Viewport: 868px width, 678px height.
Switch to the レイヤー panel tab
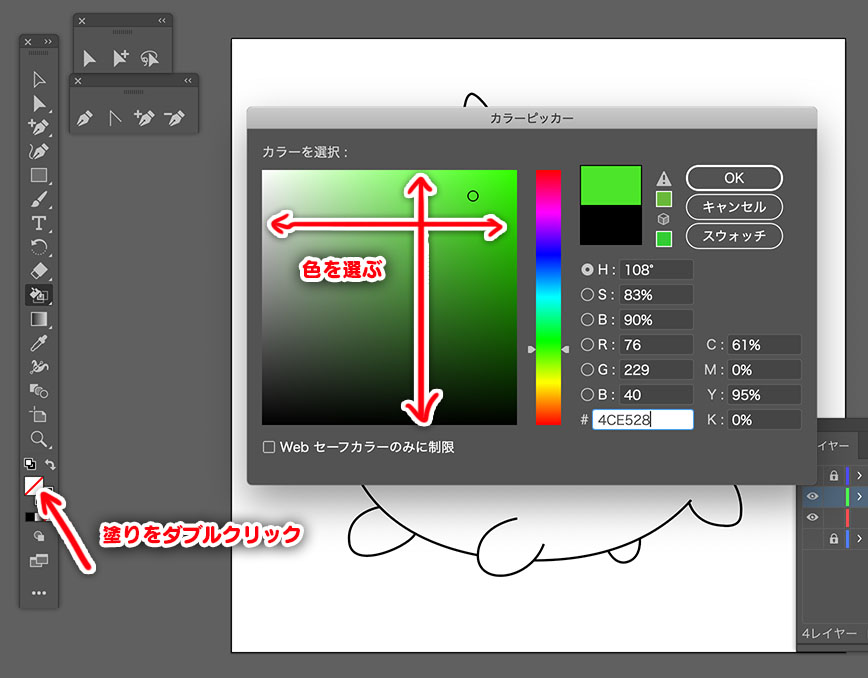tap(835, 446)
